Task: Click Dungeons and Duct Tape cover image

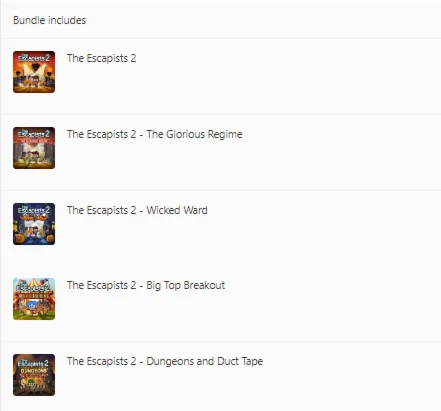Action: (34, 375)
